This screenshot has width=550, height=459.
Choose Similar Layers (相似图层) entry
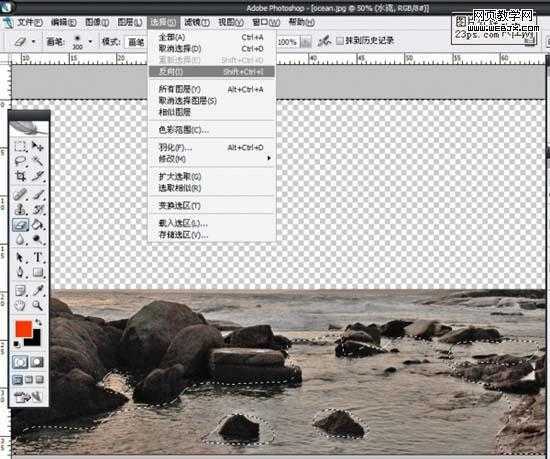point(212,112)
